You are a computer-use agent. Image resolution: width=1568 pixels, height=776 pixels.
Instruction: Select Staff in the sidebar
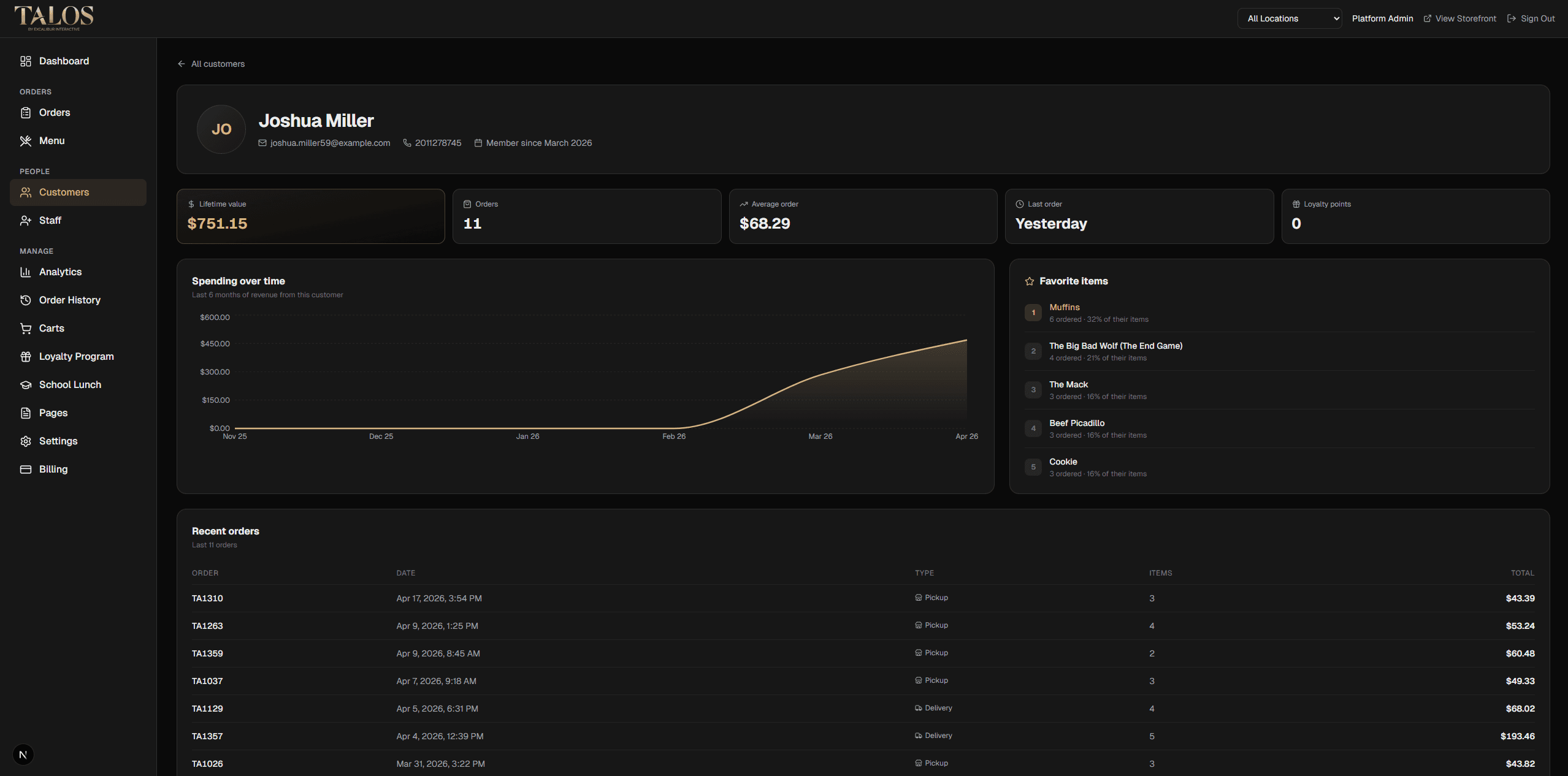pyautogui.click(x=78, y=221)
